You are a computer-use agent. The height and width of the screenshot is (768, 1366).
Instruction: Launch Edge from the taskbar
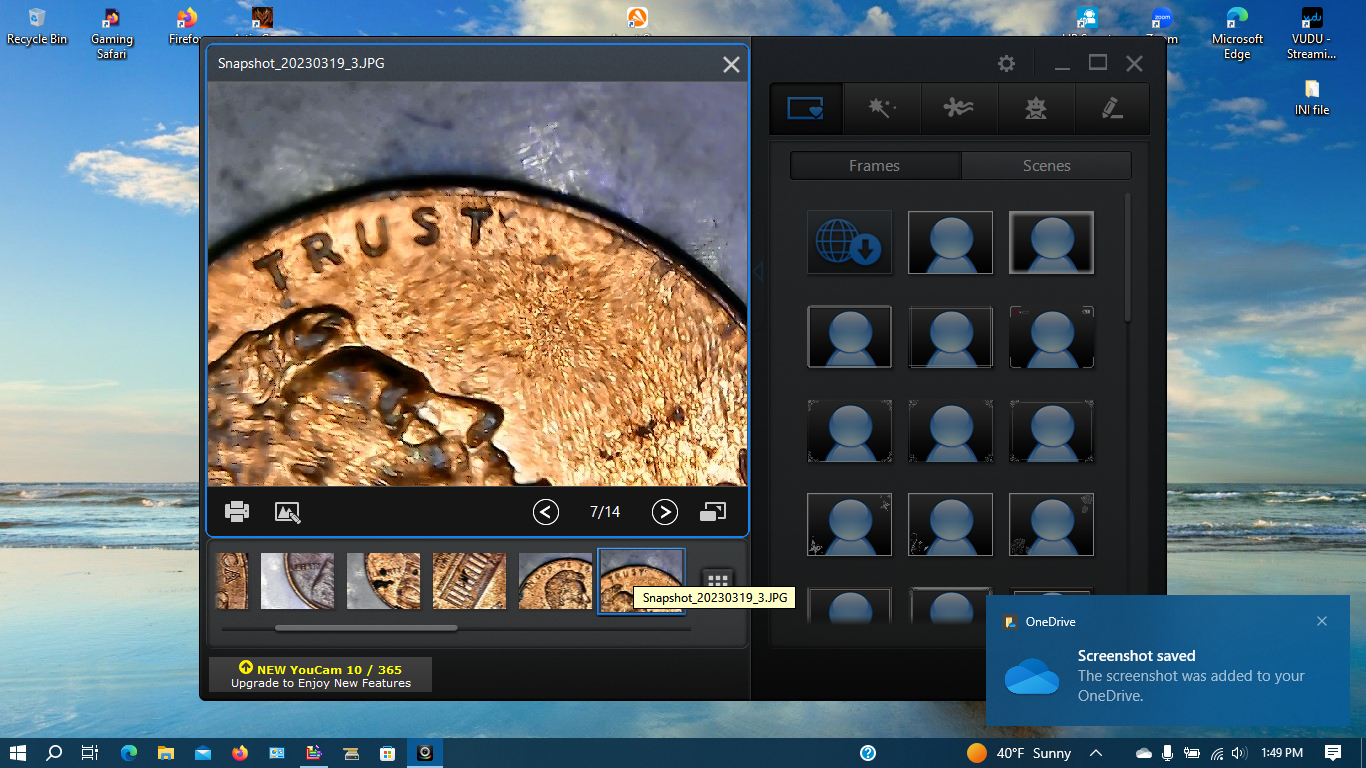(129, 753)
